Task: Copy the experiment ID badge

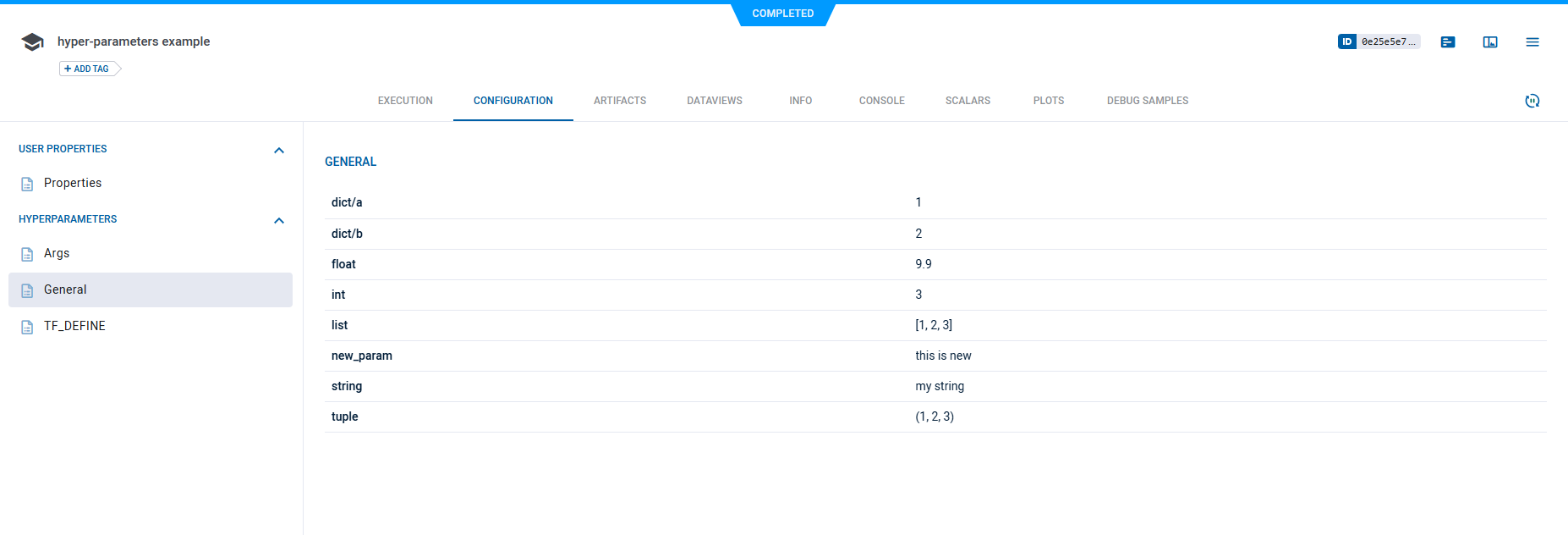Action: tap(1379, 41)
